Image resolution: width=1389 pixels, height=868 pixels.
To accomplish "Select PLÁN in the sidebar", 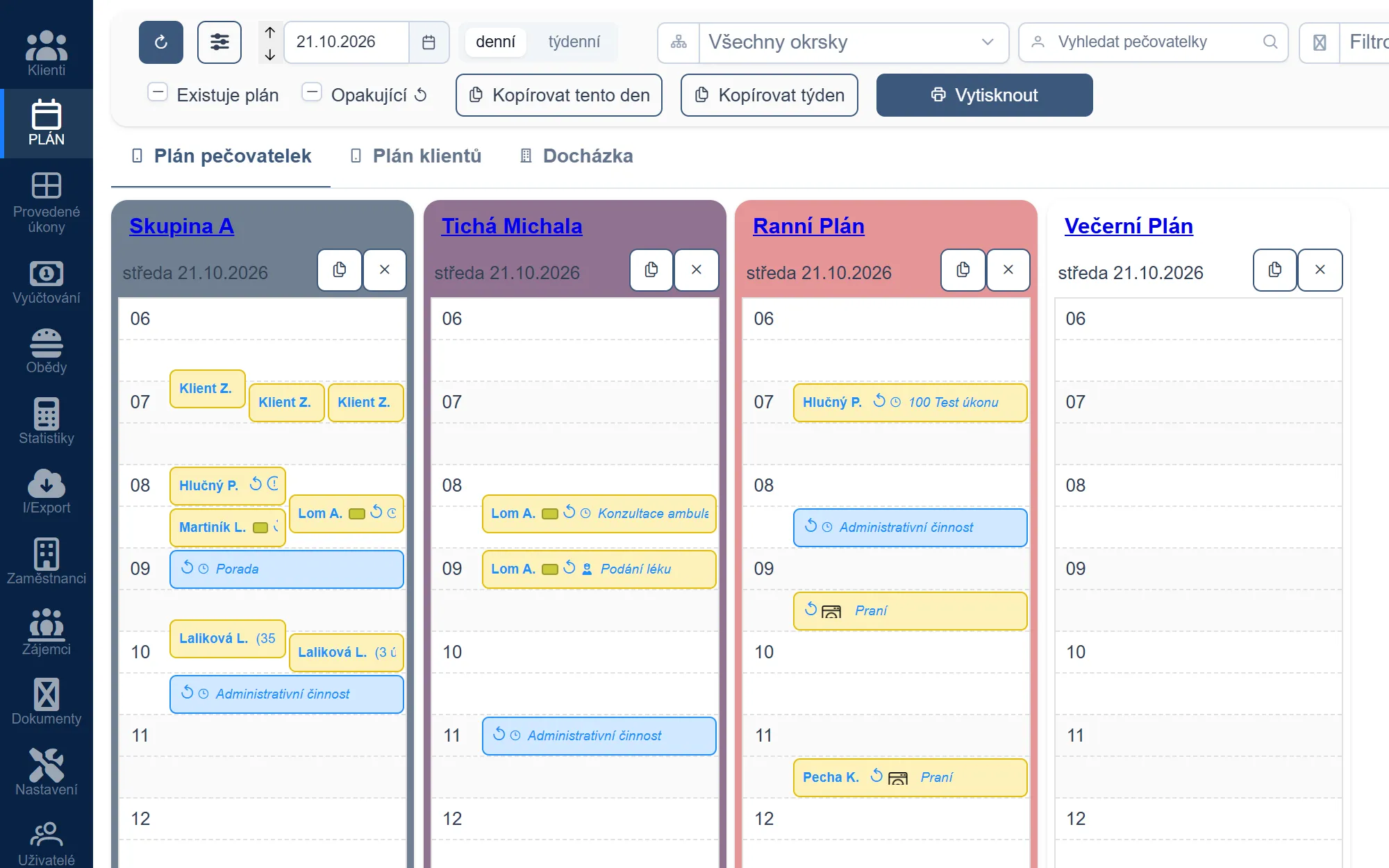I will click(x=46, y=124).
